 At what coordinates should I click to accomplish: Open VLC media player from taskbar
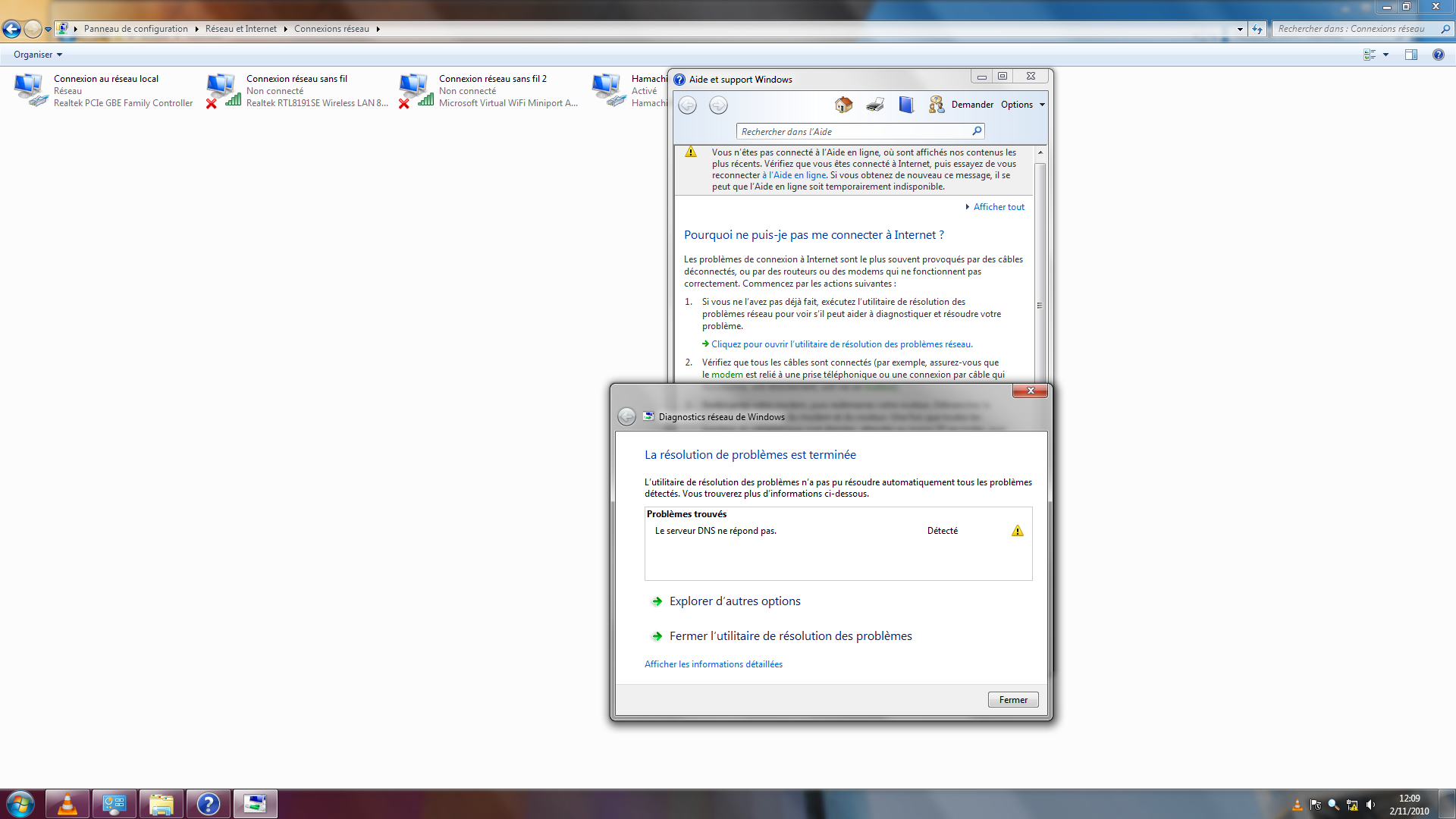[67, 804]
